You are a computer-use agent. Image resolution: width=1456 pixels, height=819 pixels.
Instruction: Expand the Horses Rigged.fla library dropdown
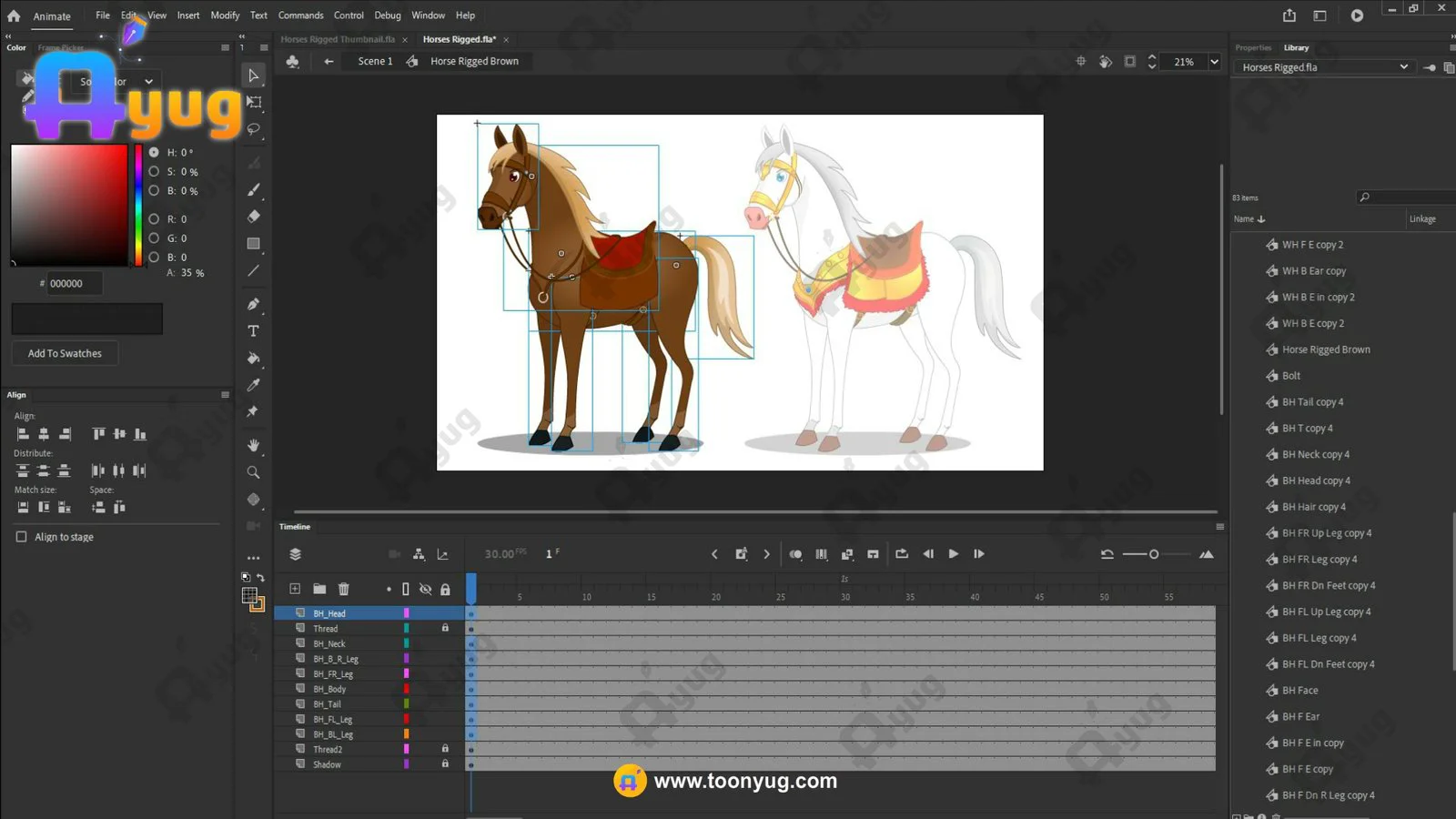coord(1403,67)
